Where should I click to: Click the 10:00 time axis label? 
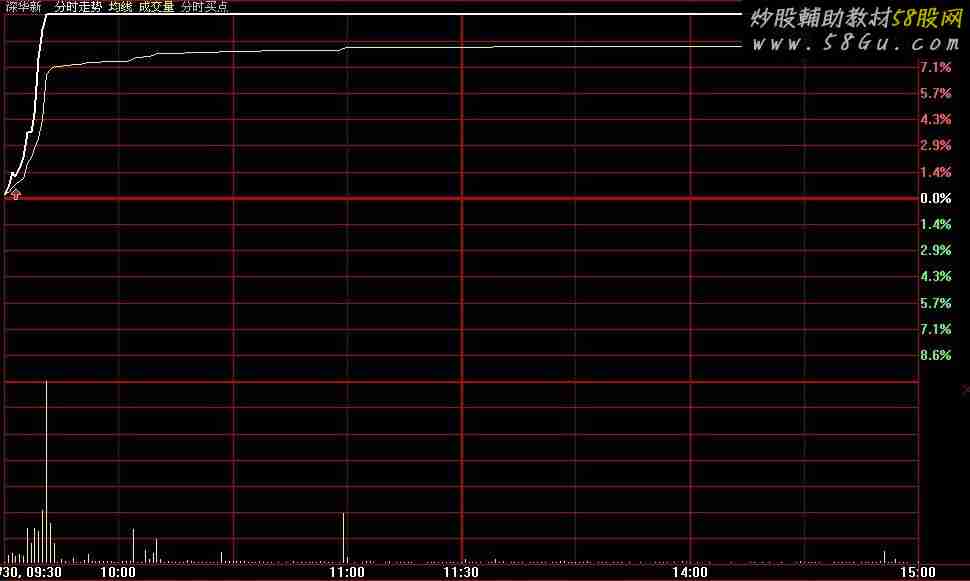tap(118, 572)
